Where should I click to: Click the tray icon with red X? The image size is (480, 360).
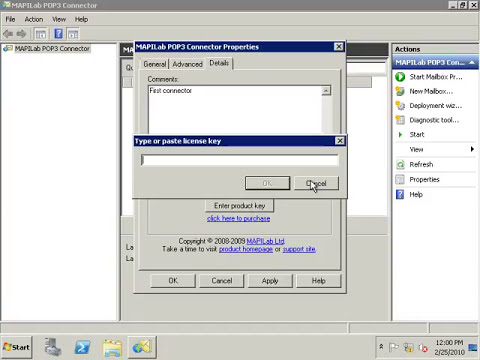click(x=423, y=348)
